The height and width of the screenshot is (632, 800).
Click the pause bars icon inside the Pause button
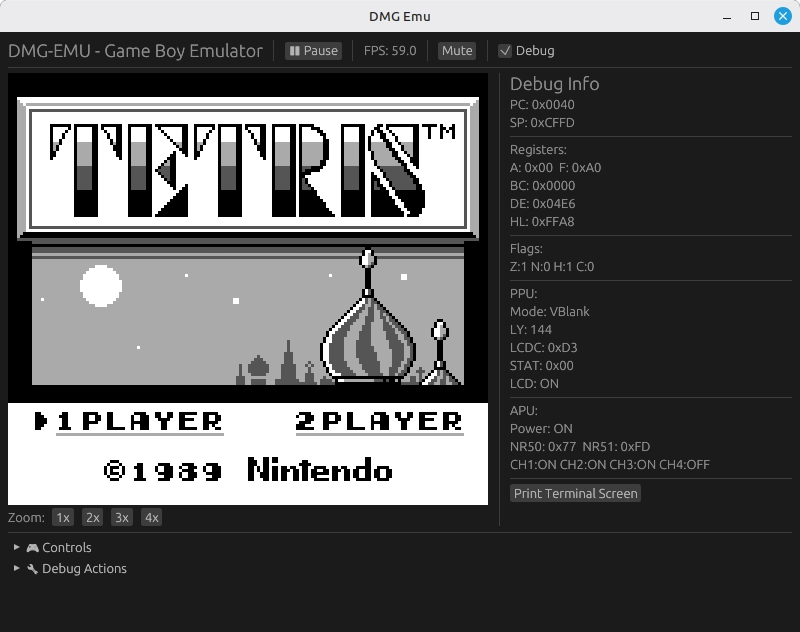294,50
